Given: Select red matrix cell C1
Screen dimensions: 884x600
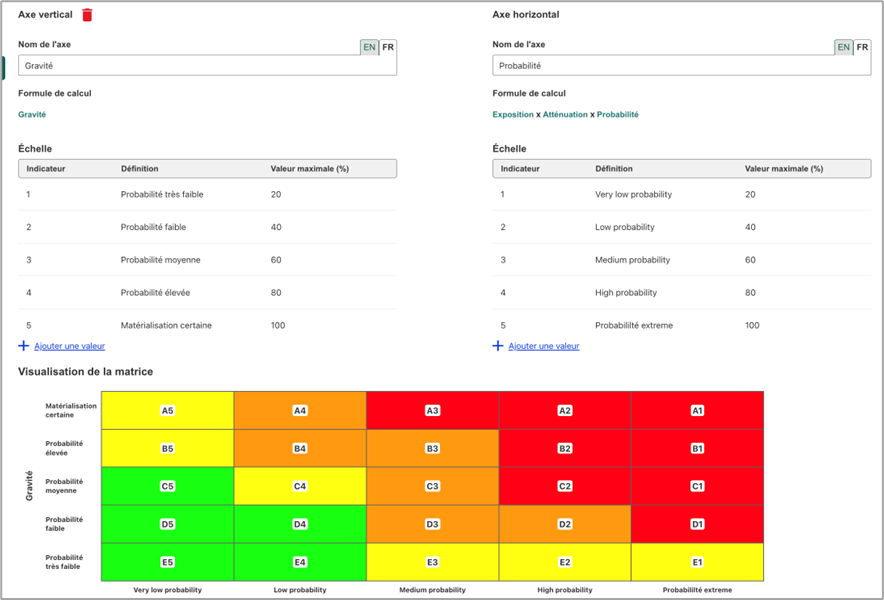Looking at the screenshot, I should [697, 486].
